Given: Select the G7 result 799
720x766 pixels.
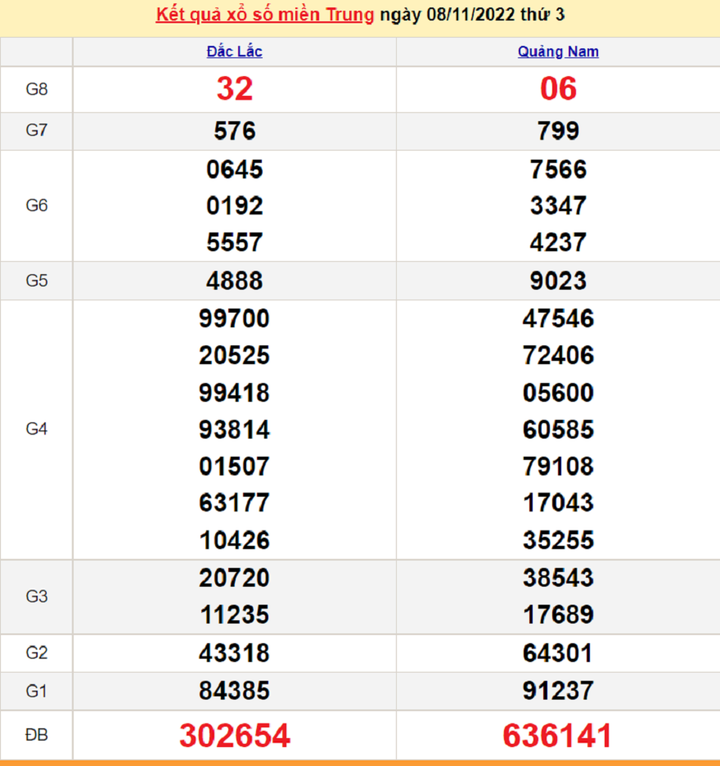Looking at the screenshot, I should (558, 131).
